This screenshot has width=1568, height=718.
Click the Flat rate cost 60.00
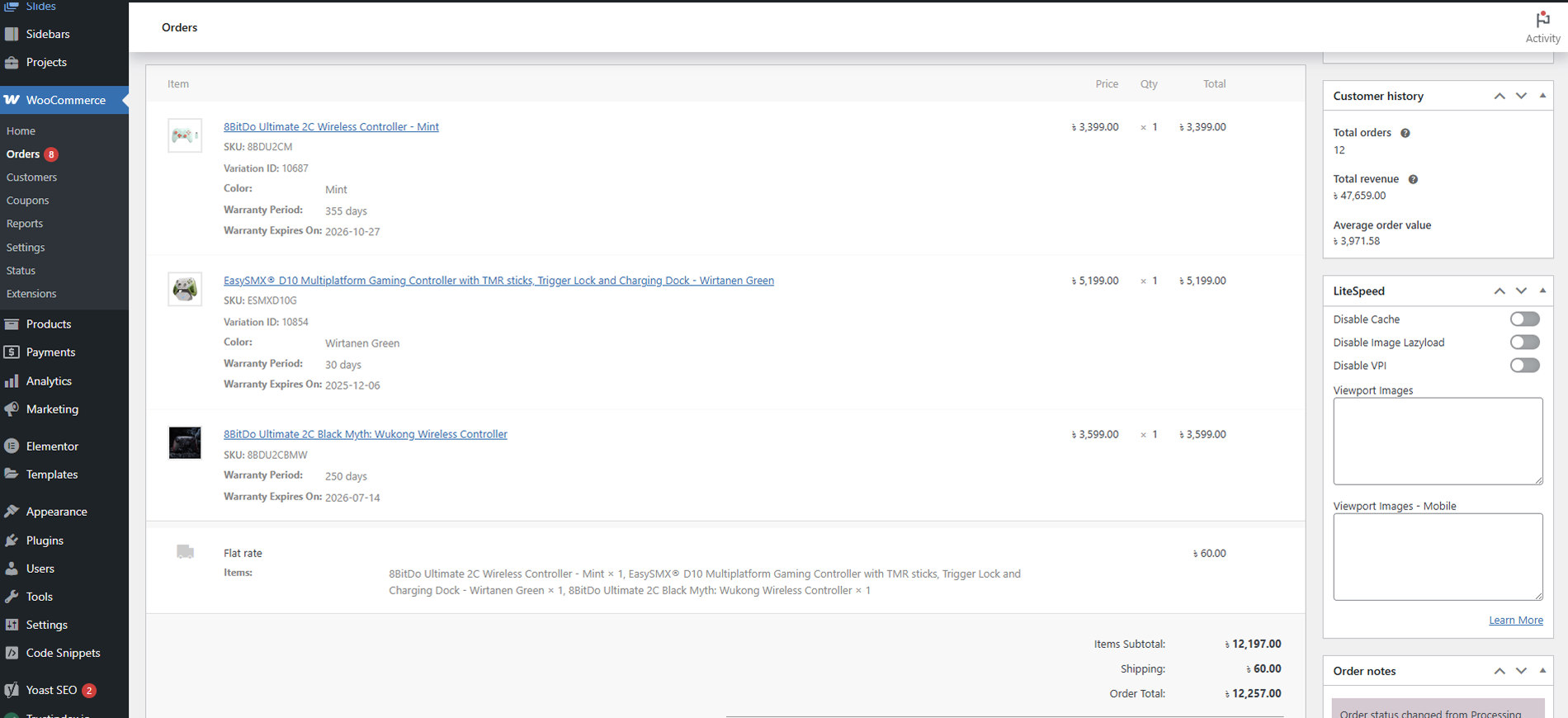1210,553
